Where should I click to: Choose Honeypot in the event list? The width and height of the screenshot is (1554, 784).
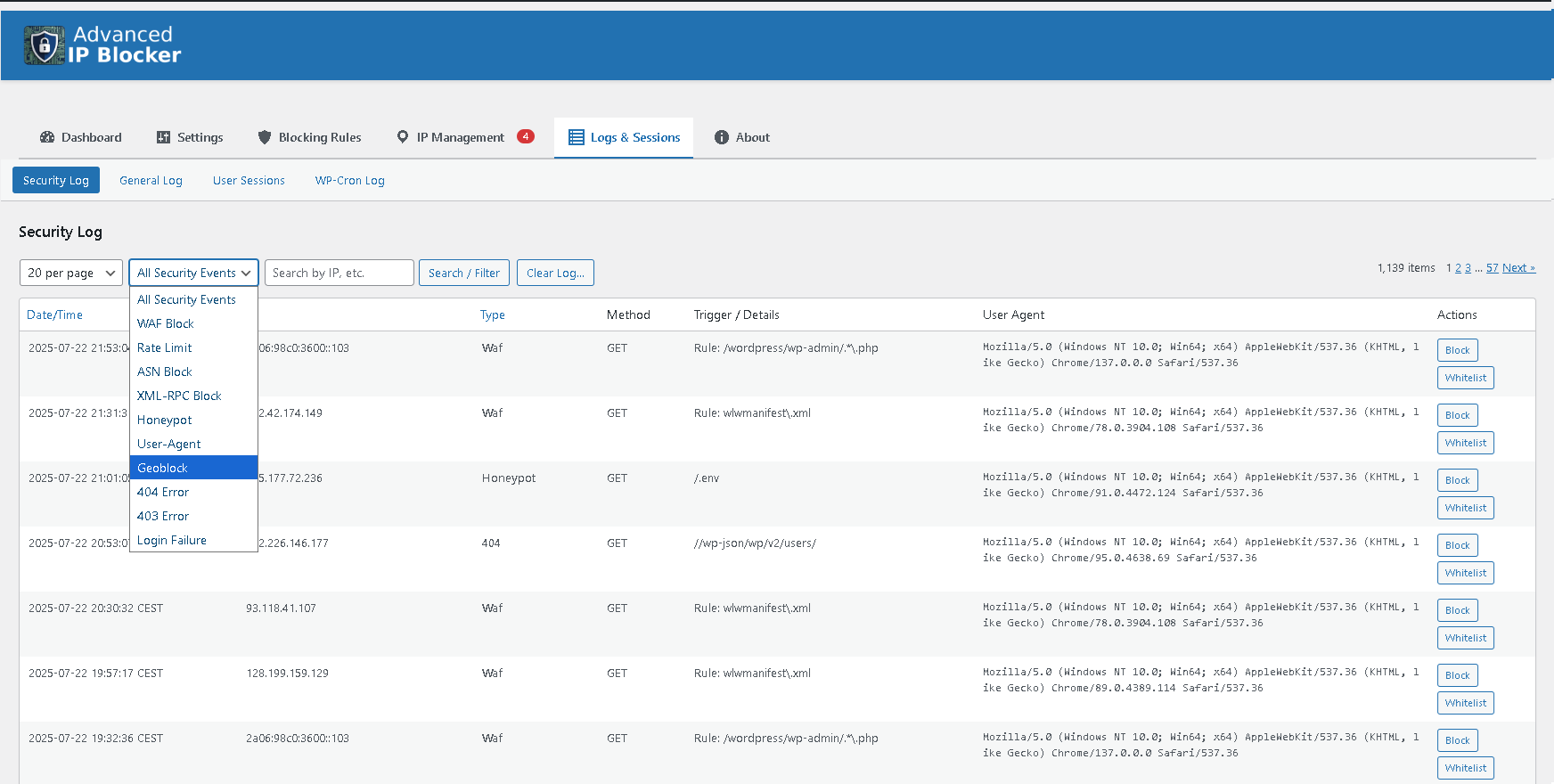click(193, 420)
